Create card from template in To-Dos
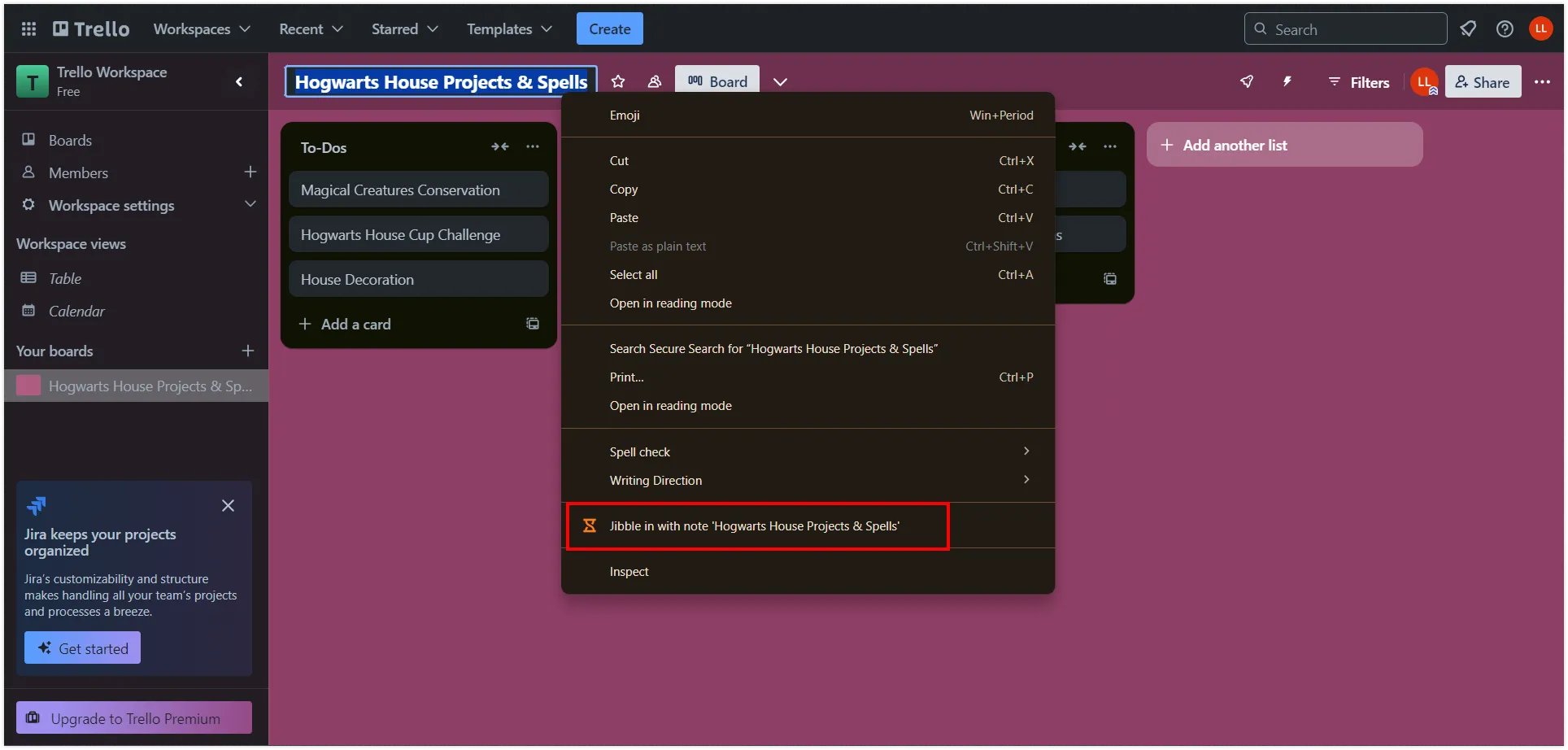This screenshot has height=750, width=1568. point(533,324)
